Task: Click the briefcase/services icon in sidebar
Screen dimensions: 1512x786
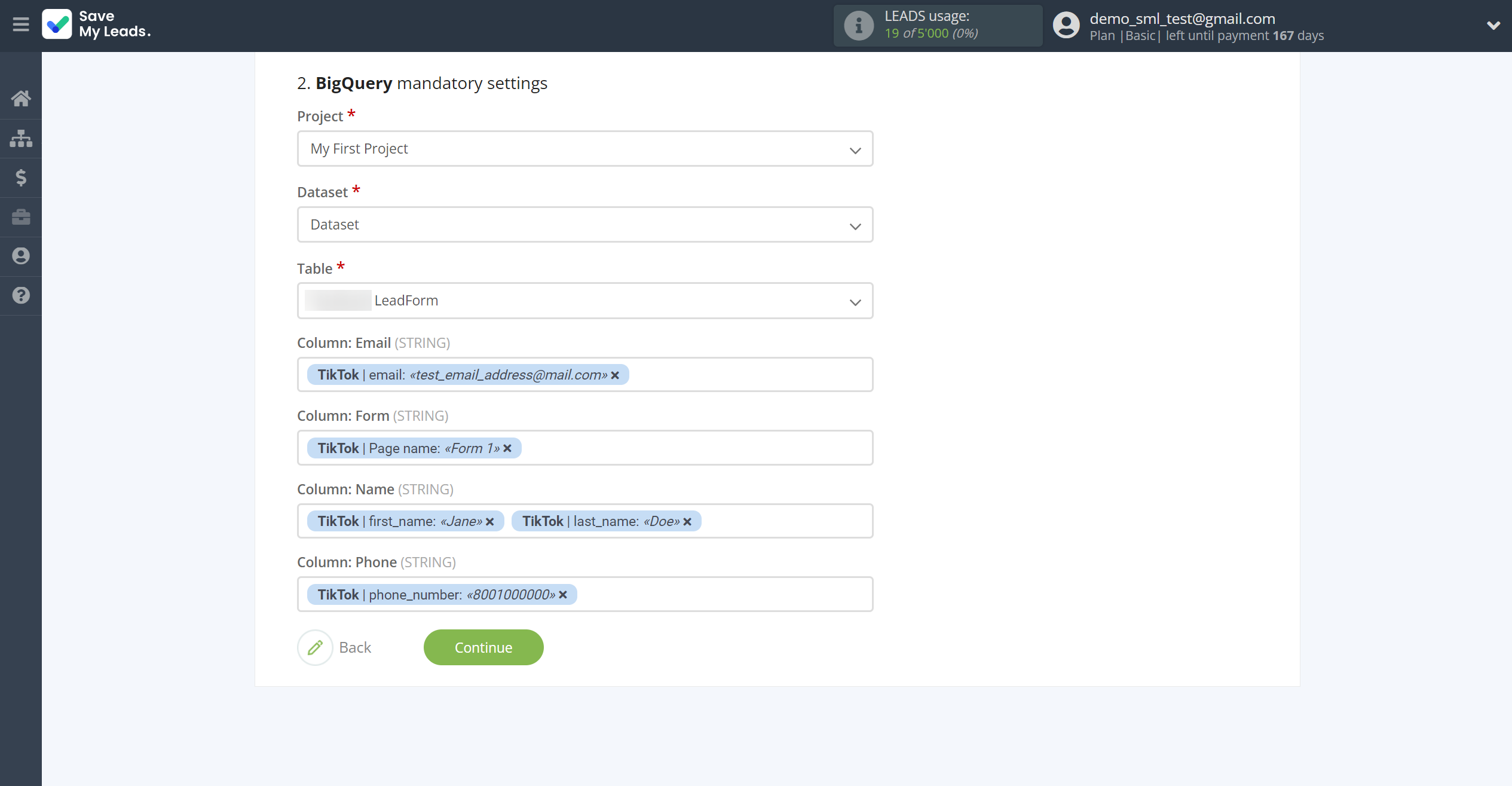Action: pos(21,217)
